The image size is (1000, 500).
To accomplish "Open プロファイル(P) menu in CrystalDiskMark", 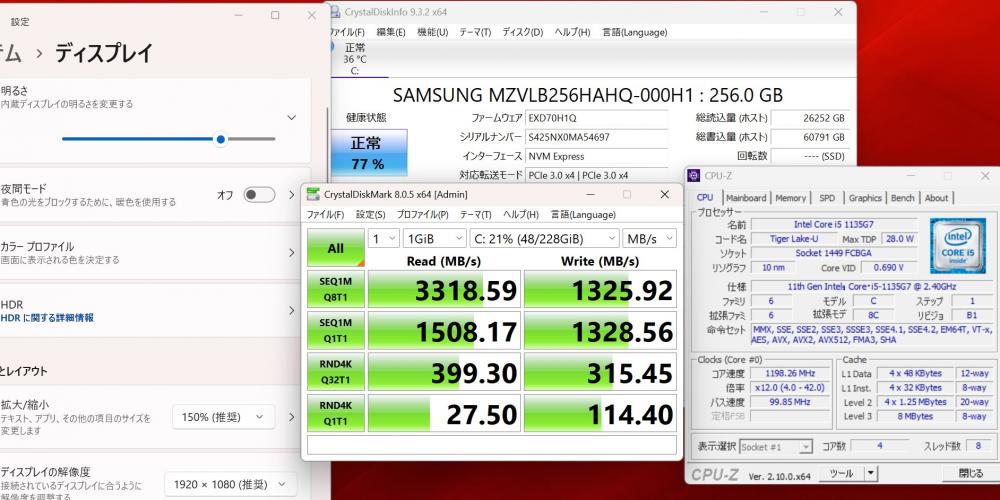I will (x=422, y=215).
